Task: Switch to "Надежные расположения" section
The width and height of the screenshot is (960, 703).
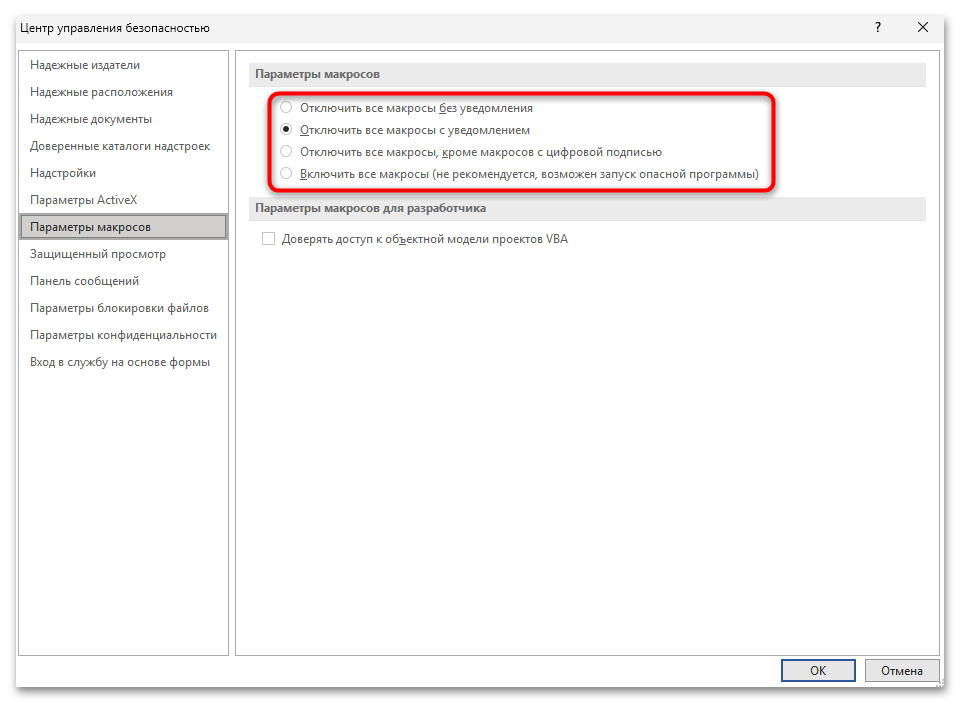Action: pos(124,92)
